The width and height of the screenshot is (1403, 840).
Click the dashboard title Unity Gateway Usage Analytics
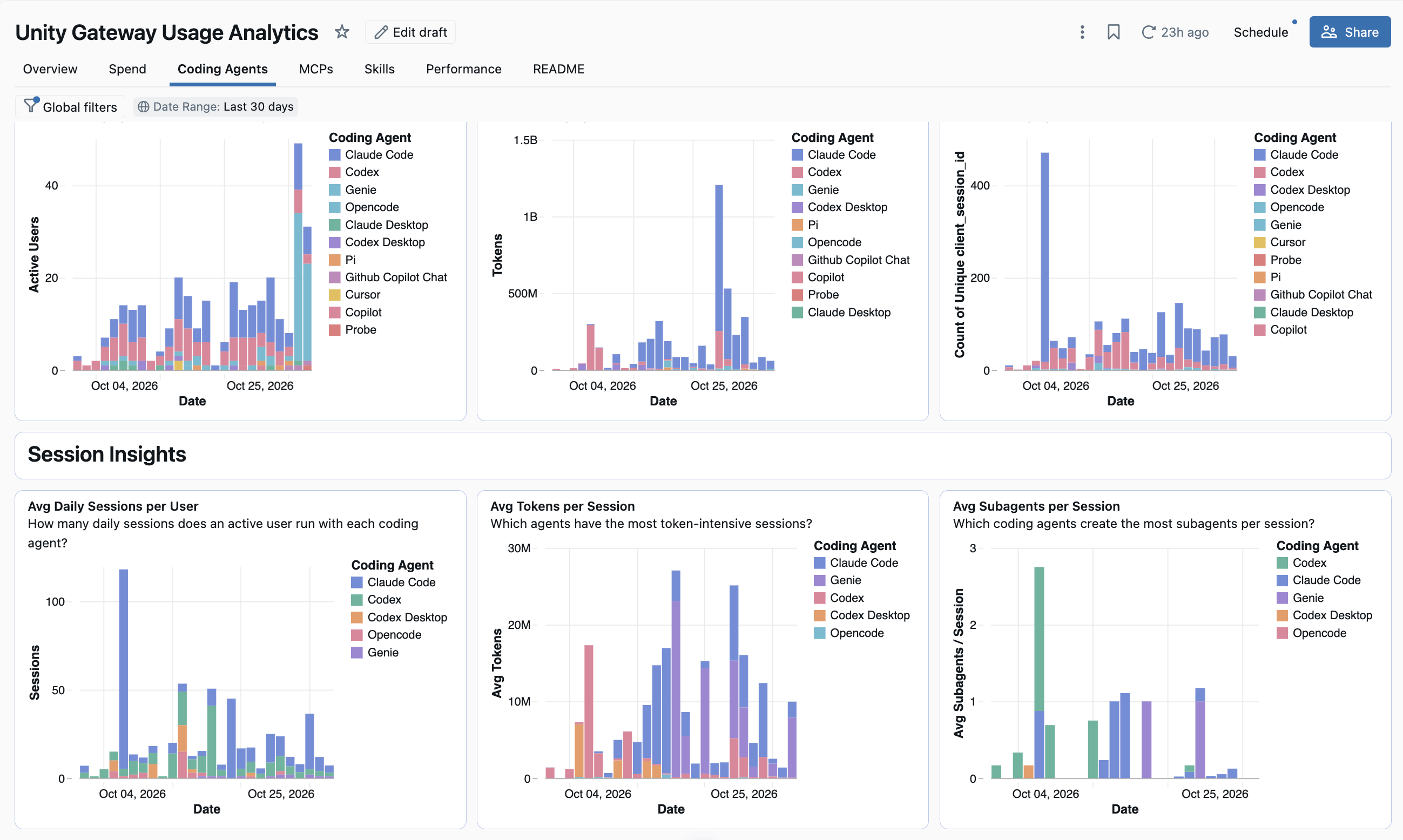click(166, 32)
